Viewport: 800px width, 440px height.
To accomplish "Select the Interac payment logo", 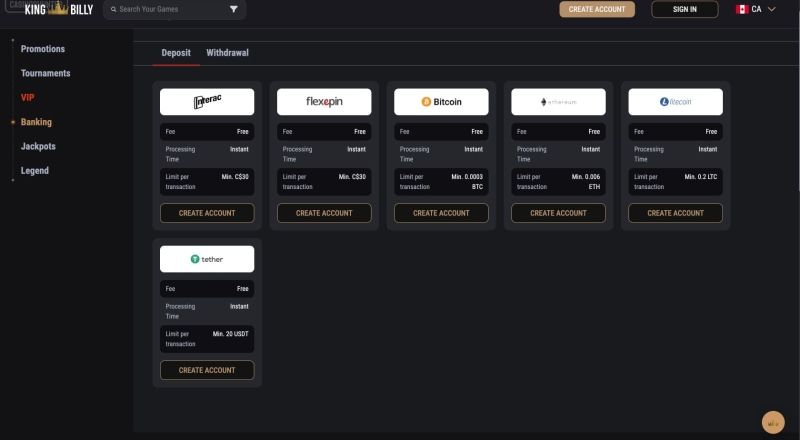I will [x=207, y=102].
